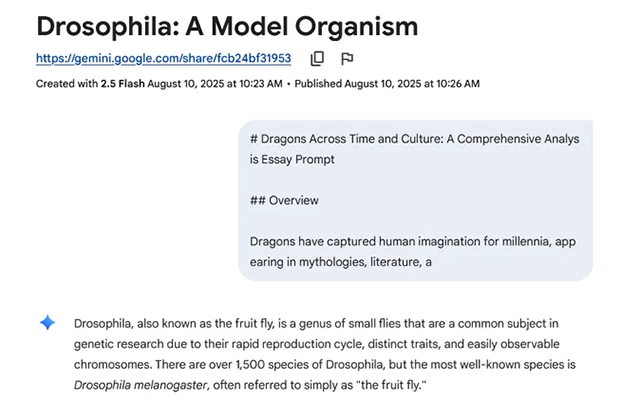The image size is (640, 400).
Task: Click the "# Dragons Across Time and Culture" heading
Action: click(414, 138)
